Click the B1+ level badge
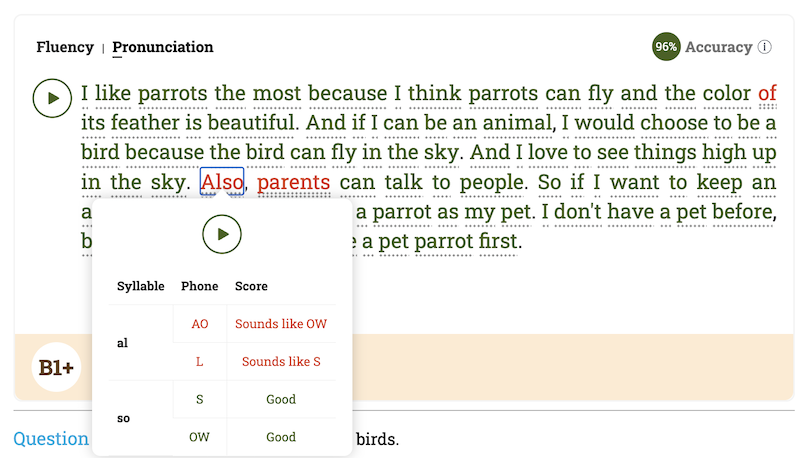The height and width of the screenshot is (458, 800). (57, 368)
